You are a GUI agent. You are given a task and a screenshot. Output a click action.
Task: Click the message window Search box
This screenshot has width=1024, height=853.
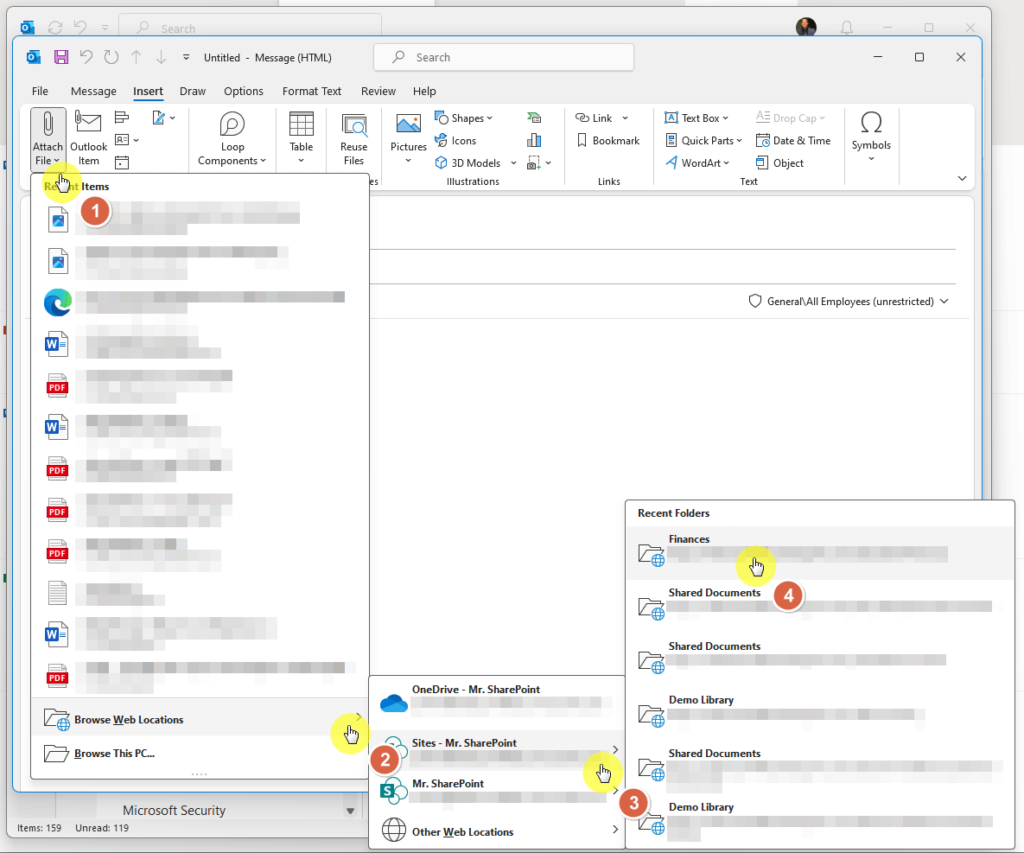coord(504,57)
